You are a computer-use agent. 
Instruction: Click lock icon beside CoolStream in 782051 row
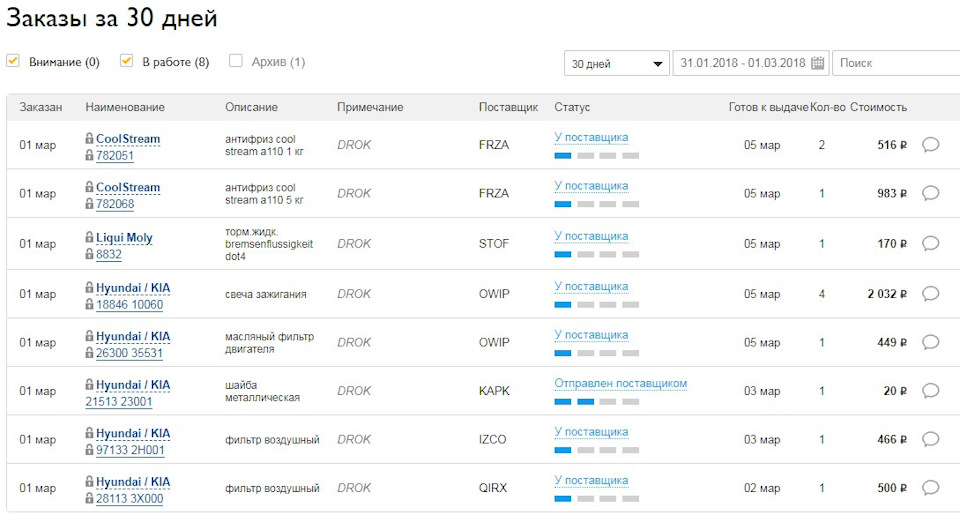89,138
